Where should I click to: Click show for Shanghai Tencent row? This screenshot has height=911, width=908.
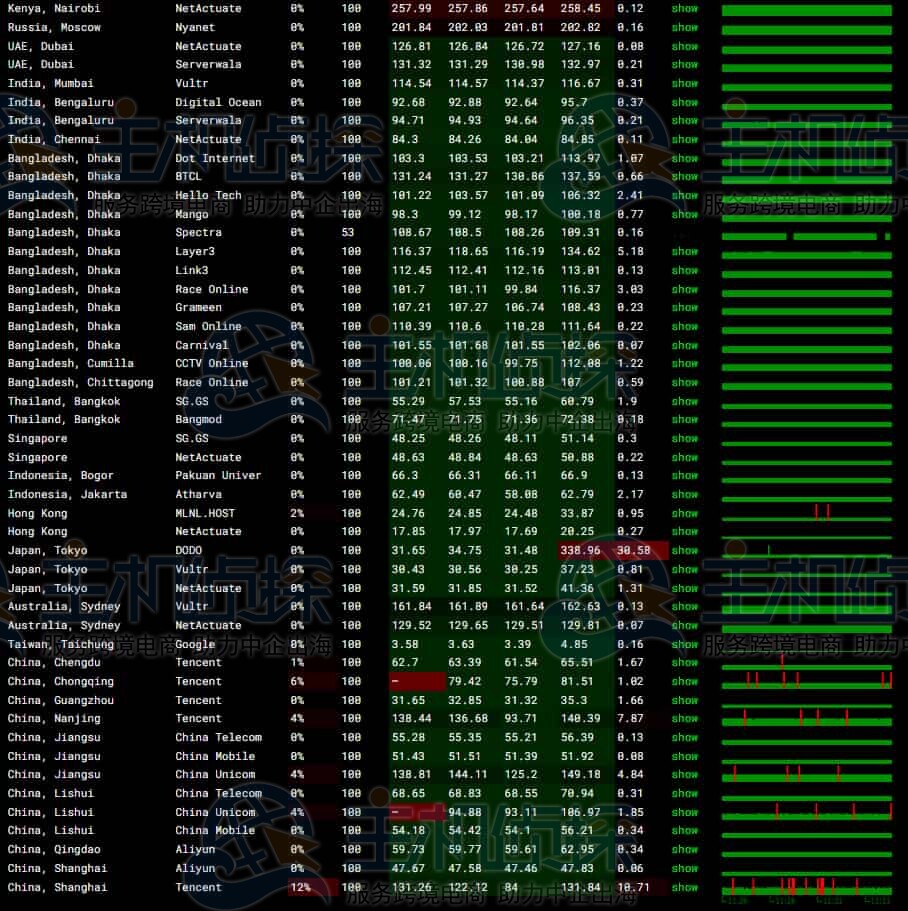click(684, 887)
